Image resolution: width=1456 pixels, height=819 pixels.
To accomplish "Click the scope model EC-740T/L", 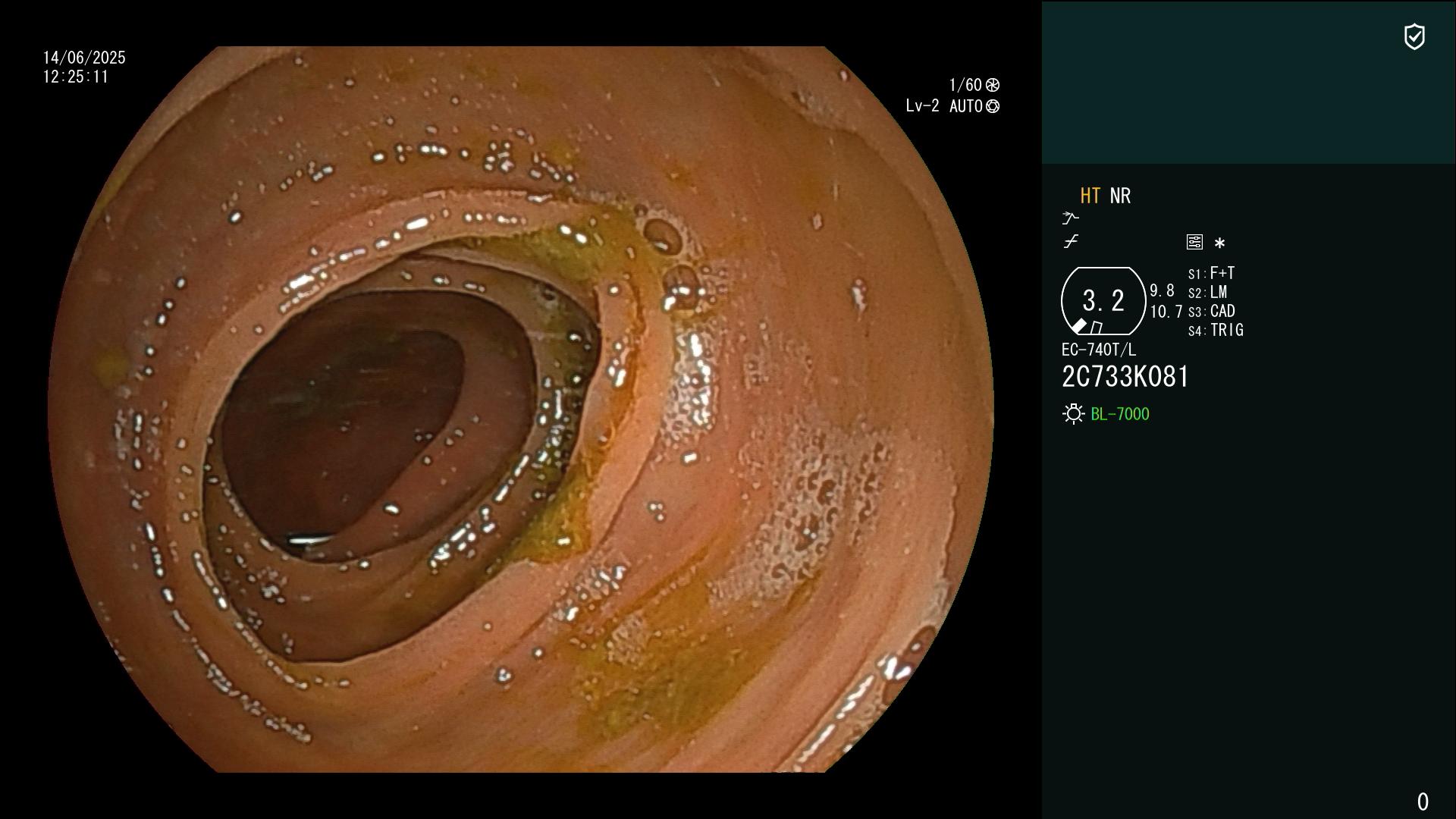I will (x=1099, y=350).
